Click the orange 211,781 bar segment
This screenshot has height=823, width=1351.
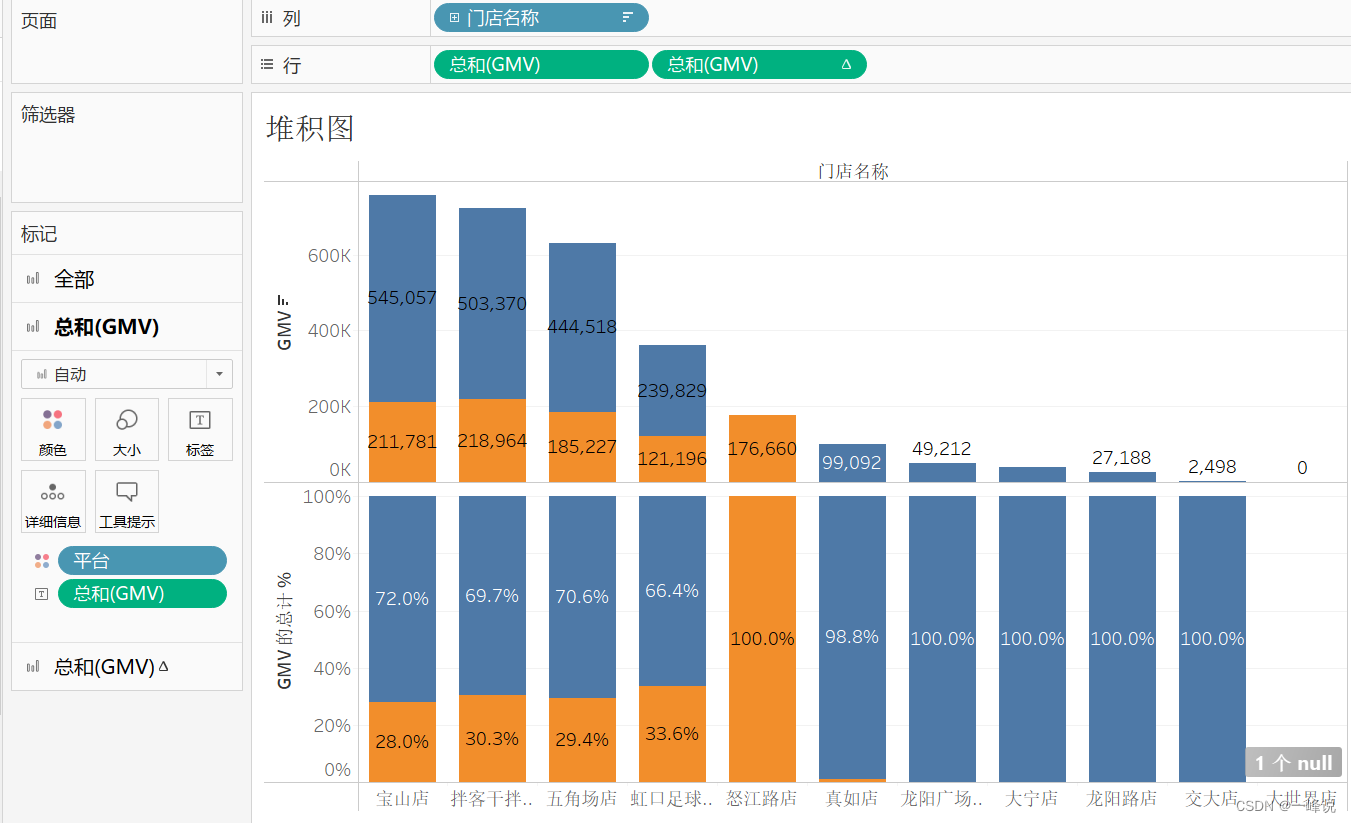(402, 442)
